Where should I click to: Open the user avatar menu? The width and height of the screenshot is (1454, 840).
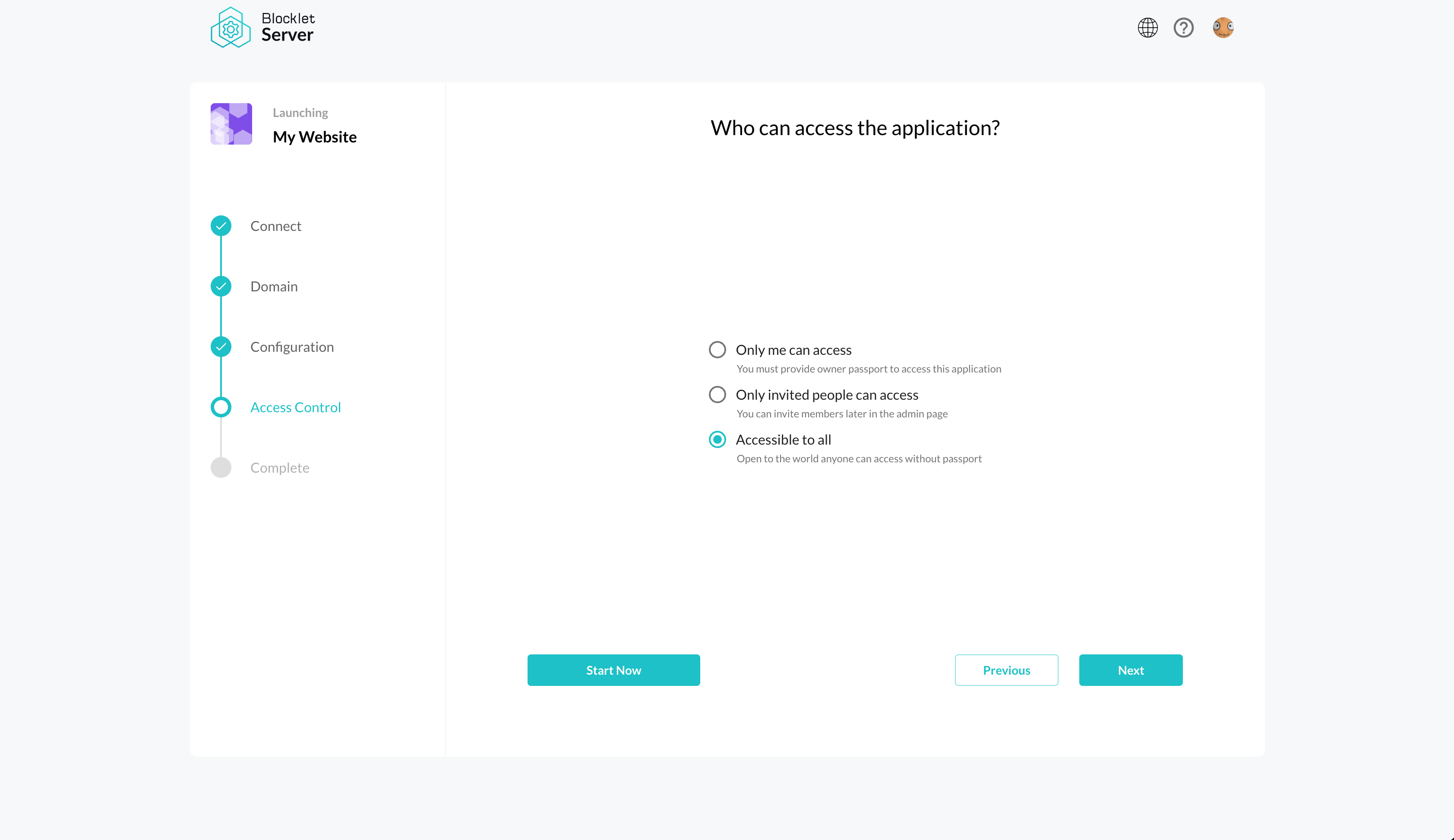1223,28
